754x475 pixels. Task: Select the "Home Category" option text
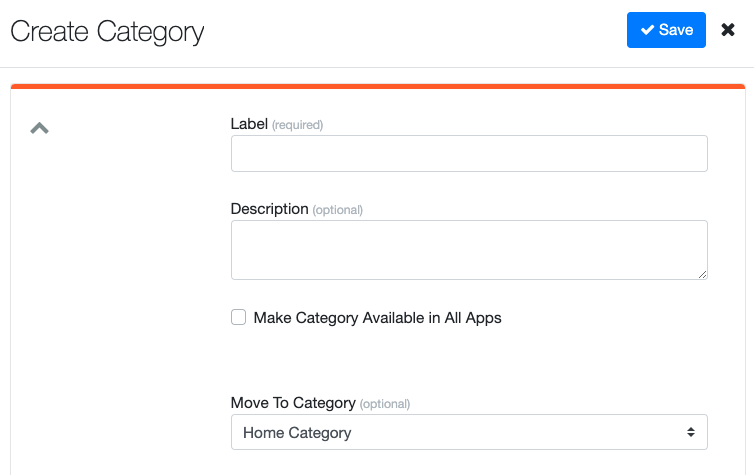pyautogui.click(x=297, y=433)
